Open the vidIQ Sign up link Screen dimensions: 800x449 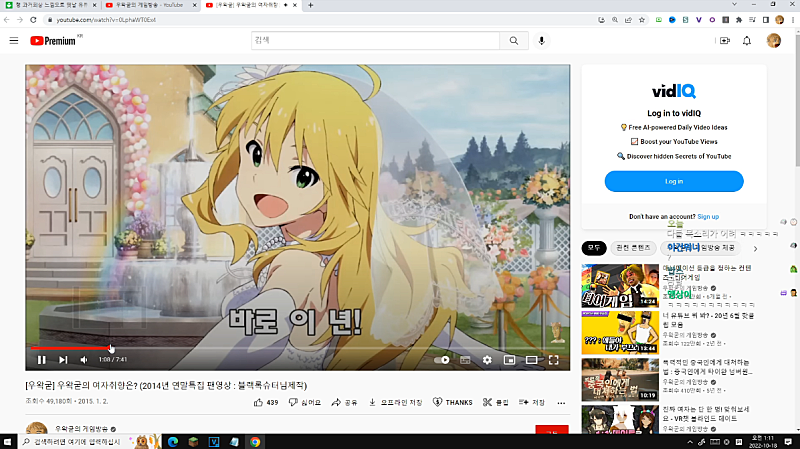[x=708, y=216]
